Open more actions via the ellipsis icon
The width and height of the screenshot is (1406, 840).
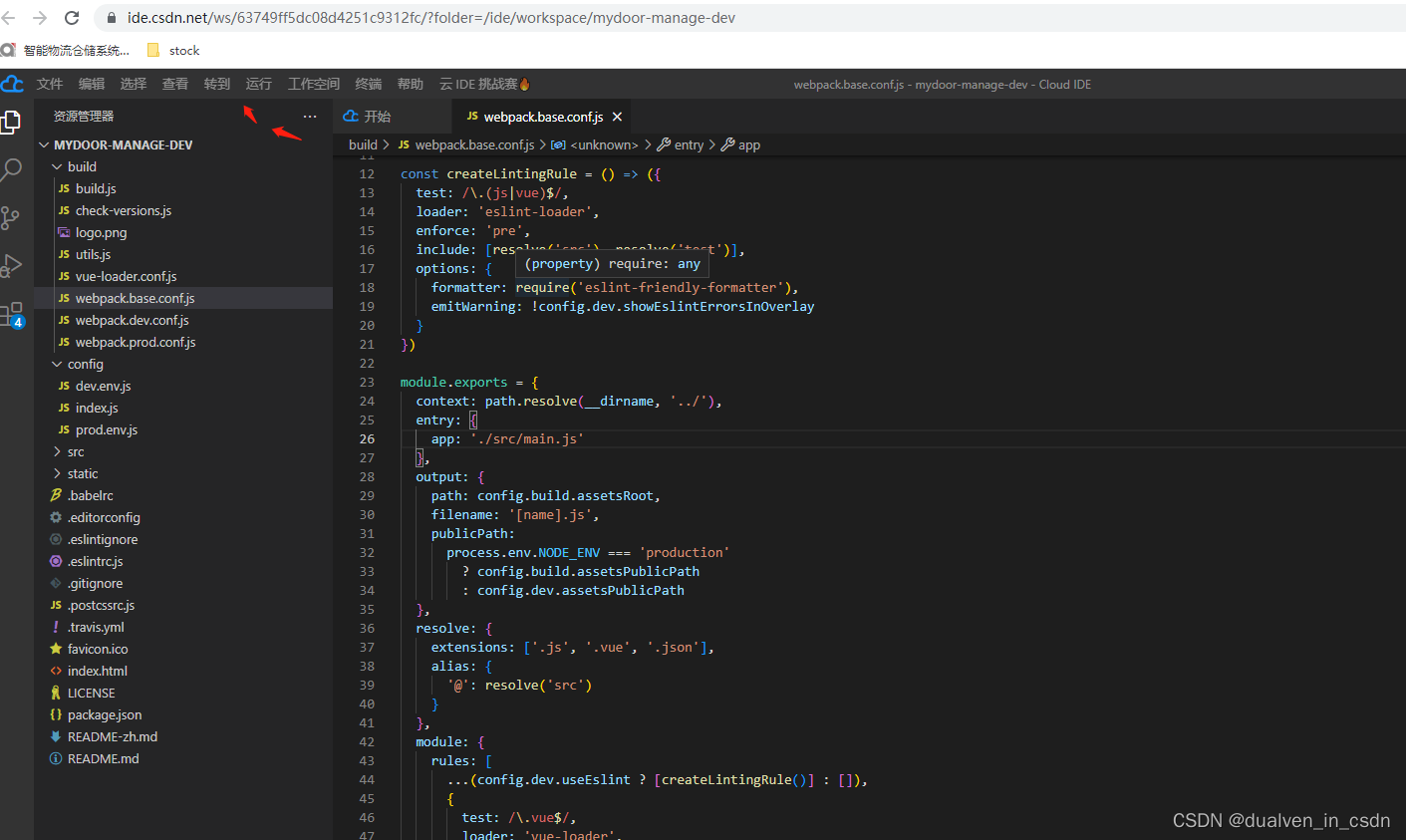[x=309, y=116]
